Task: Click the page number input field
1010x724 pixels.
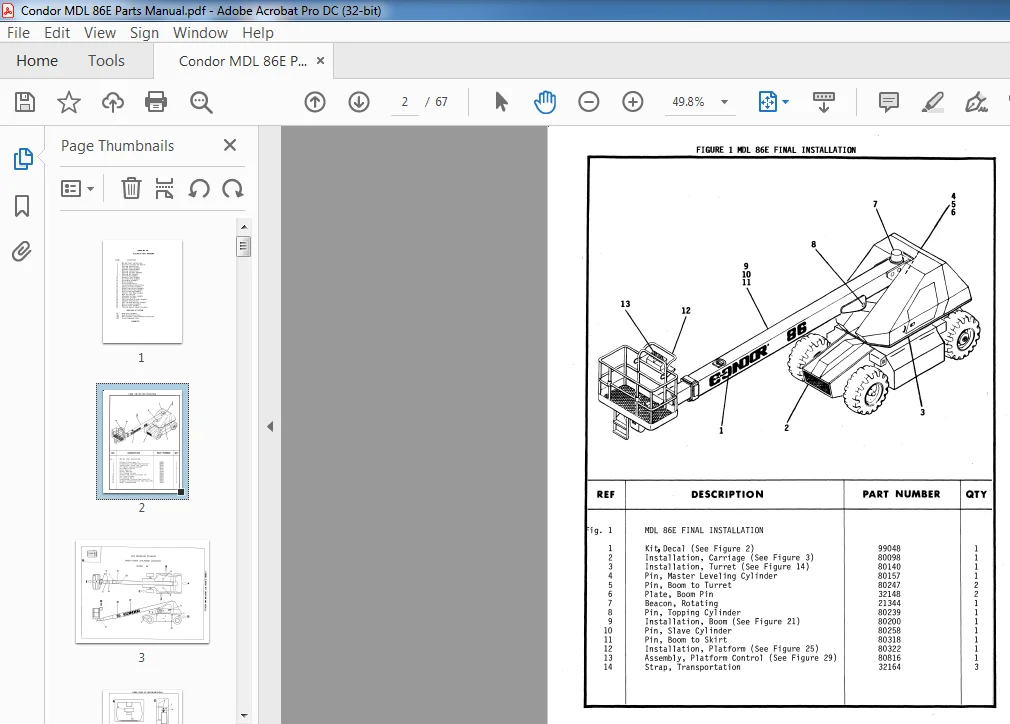Action: pos(405,102)
